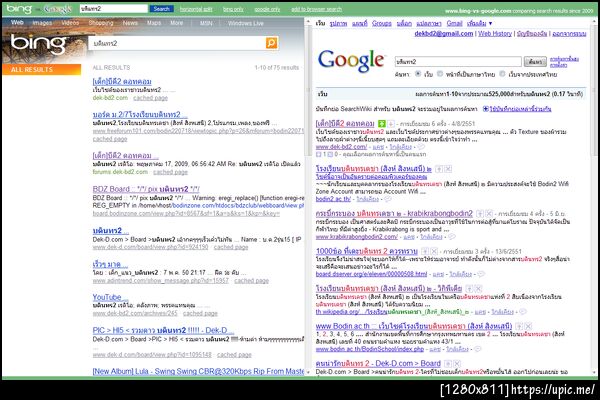
Task: Click the 'google only' link
Action: [x=267, y=9]
